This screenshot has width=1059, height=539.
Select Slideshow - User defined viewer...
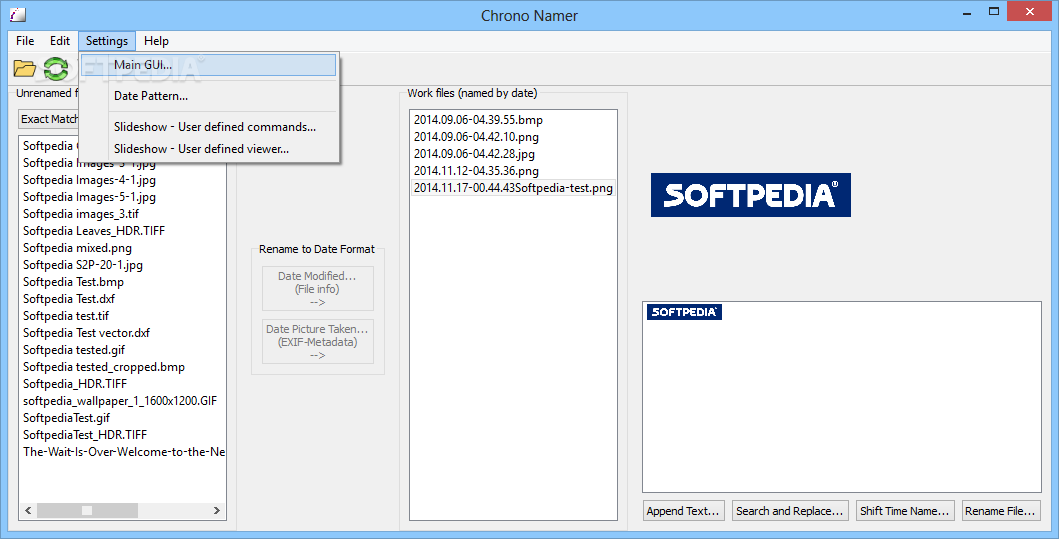[209, 149]
